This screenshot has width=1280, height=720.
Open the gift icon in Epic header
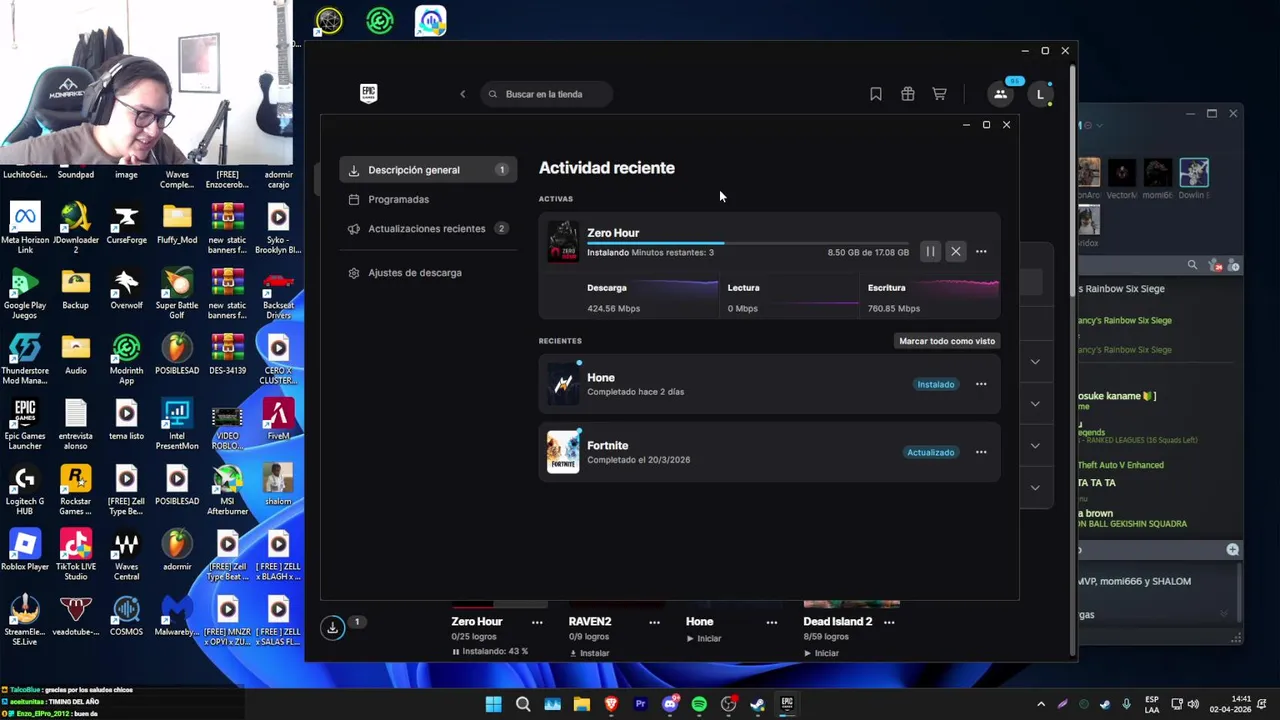coord(908,94)
